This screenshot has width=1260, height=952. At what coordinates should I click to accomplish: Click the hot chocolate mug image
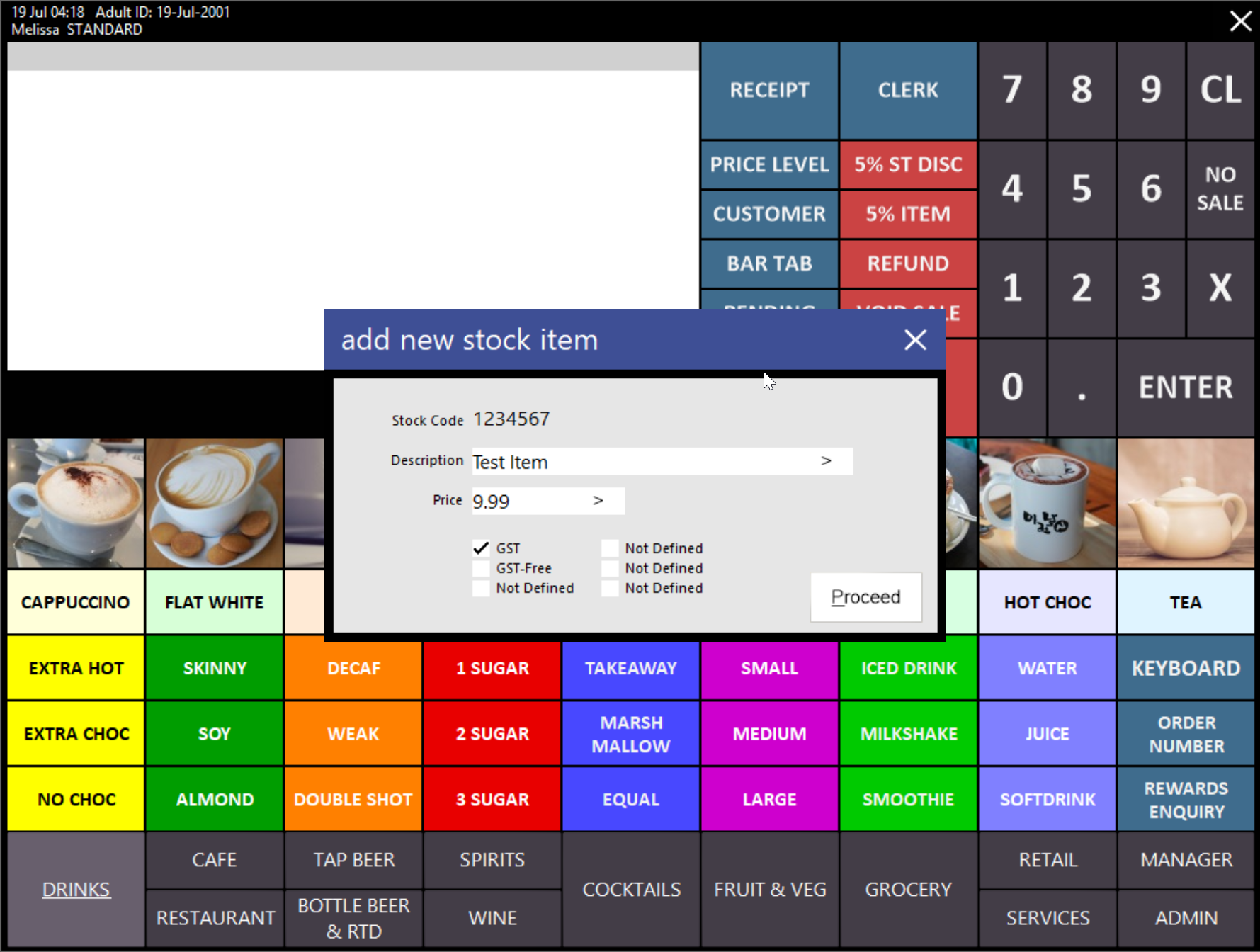click(x=1047, y=503)
